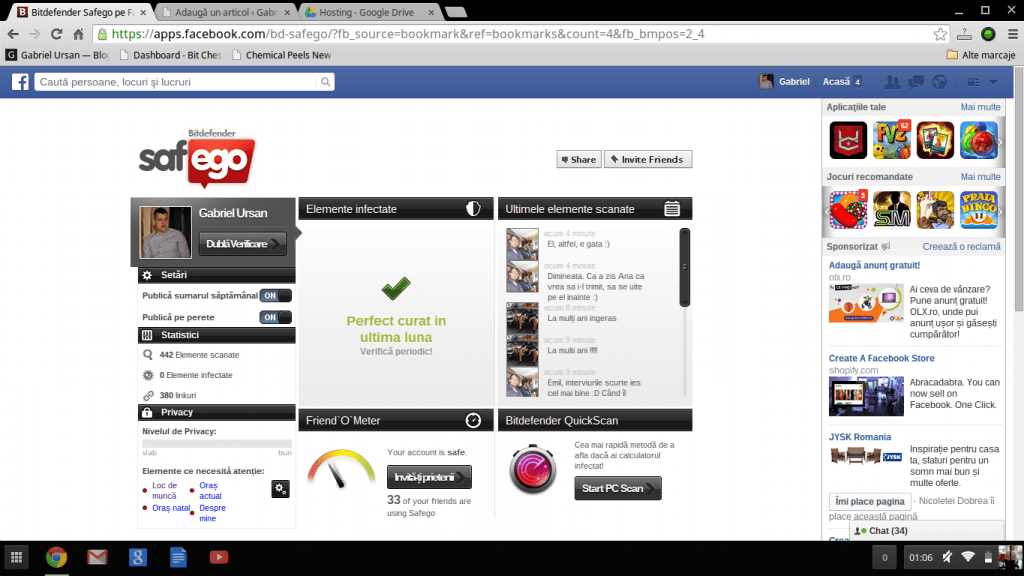Click the Safego logo
Image resolution: width=1024 pixels, height=576 pixels.
tap(197, 158)
